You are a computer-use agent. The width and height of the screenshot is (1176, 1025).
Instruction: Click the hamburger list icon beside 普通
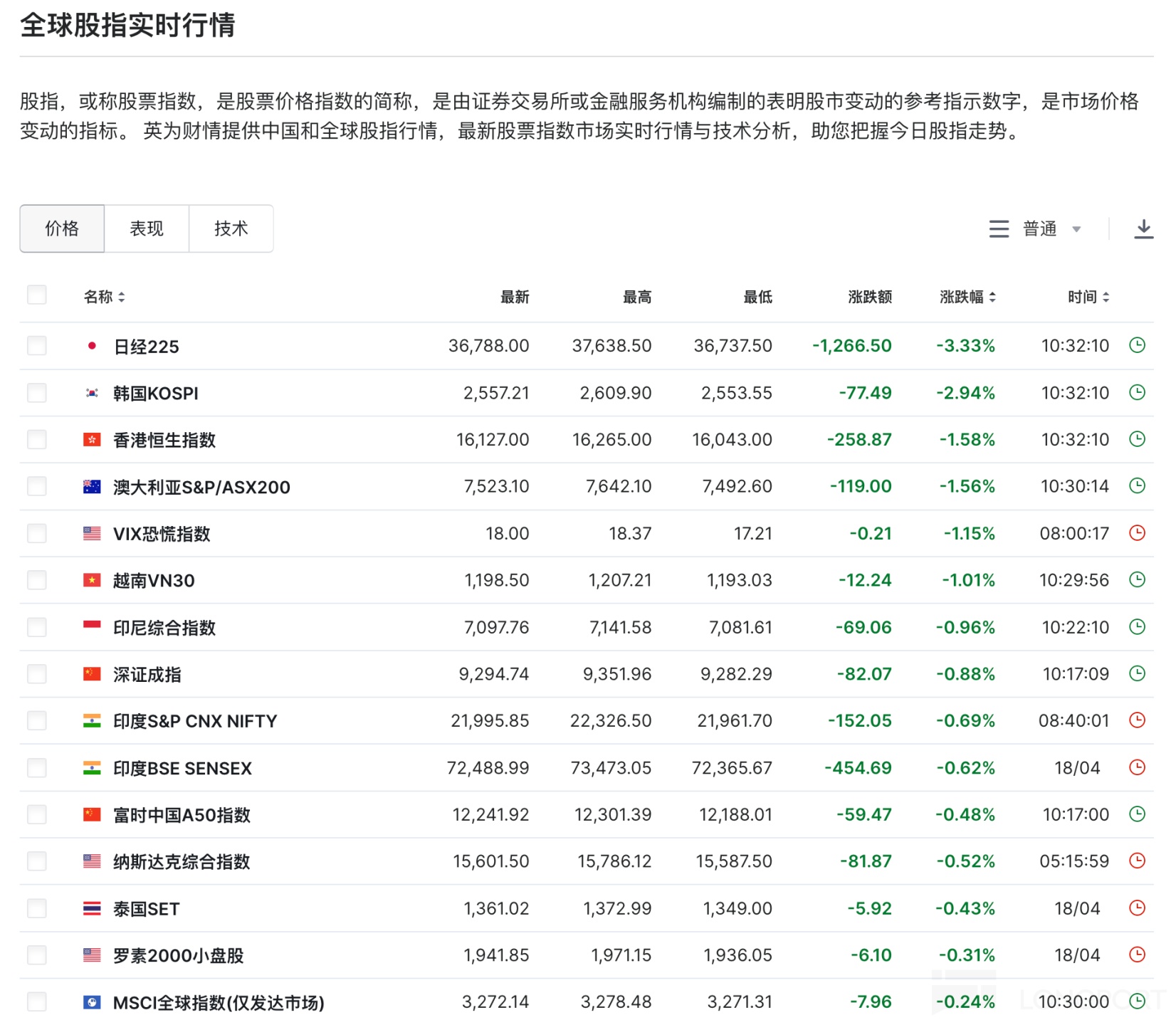point(999,228)
